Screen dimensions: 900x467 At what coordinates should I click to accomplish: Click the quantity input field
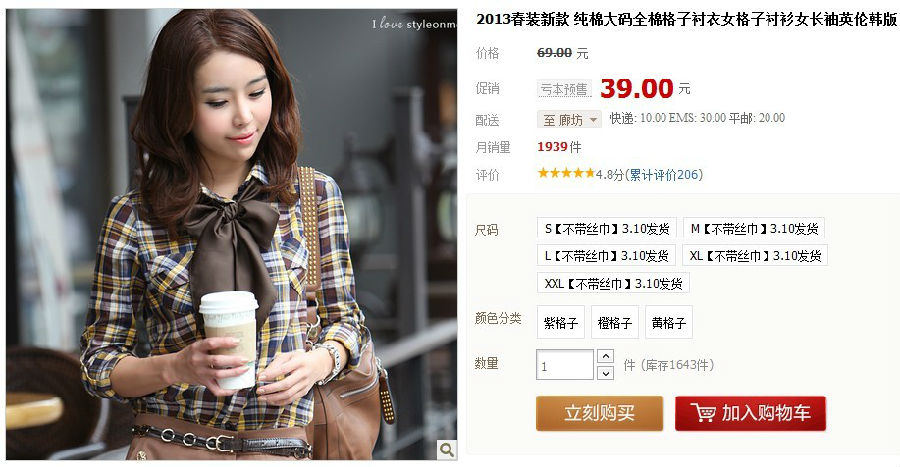[x=565, y=365]
